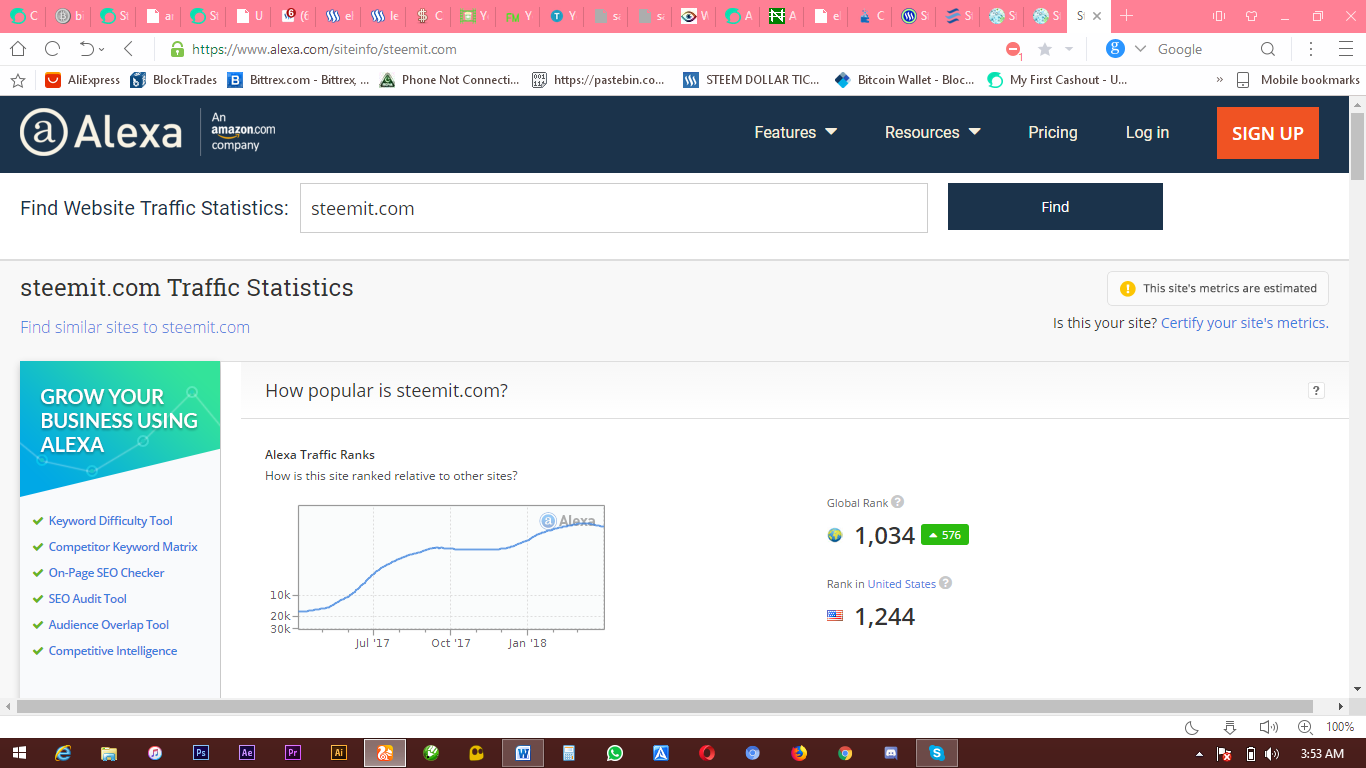
Task: Open the browser three-dot menu
Action: [x=1311, y=49]
